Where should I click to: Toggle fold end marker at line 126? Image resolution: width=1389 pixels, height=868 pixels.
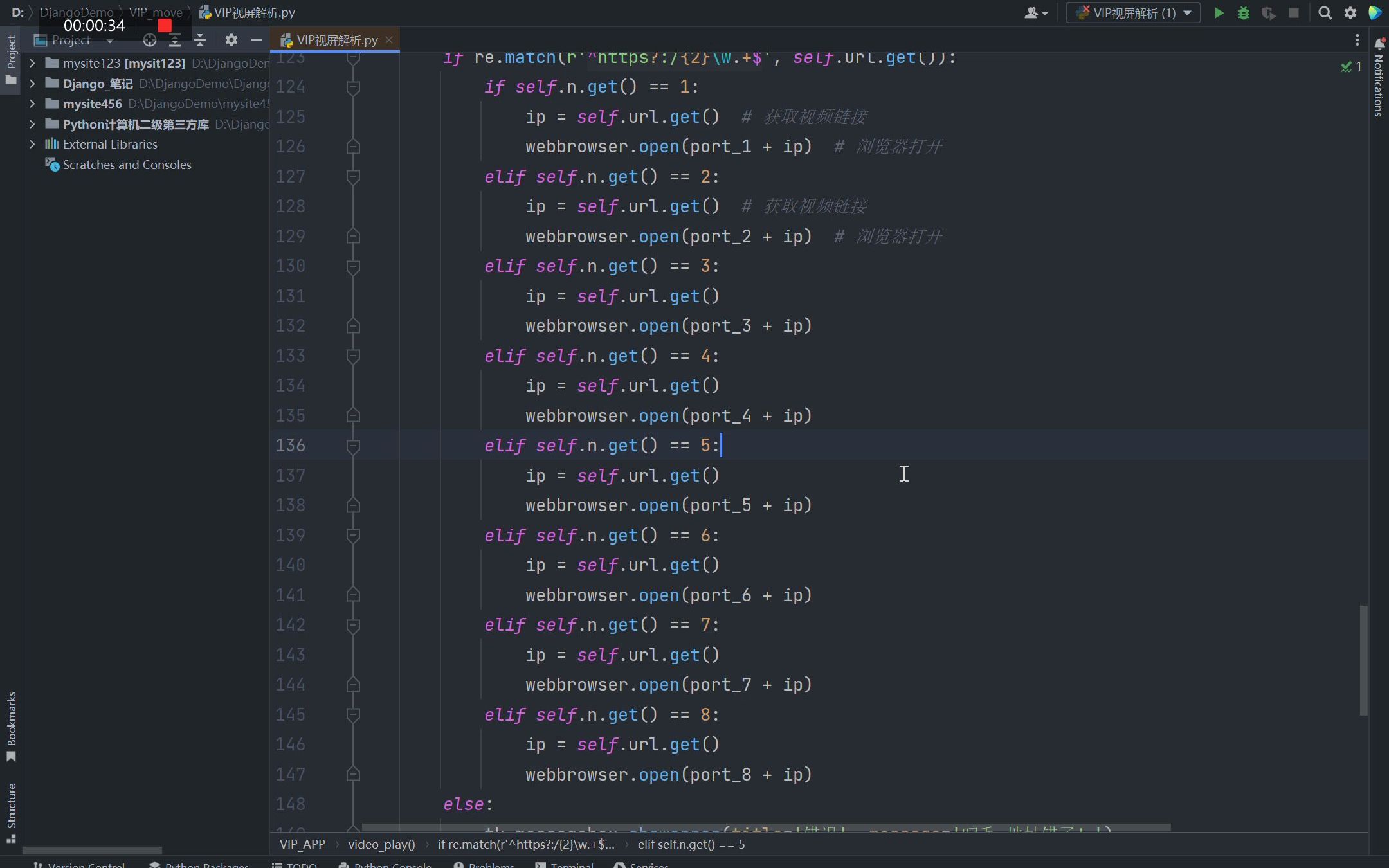(x=353, y=147)
